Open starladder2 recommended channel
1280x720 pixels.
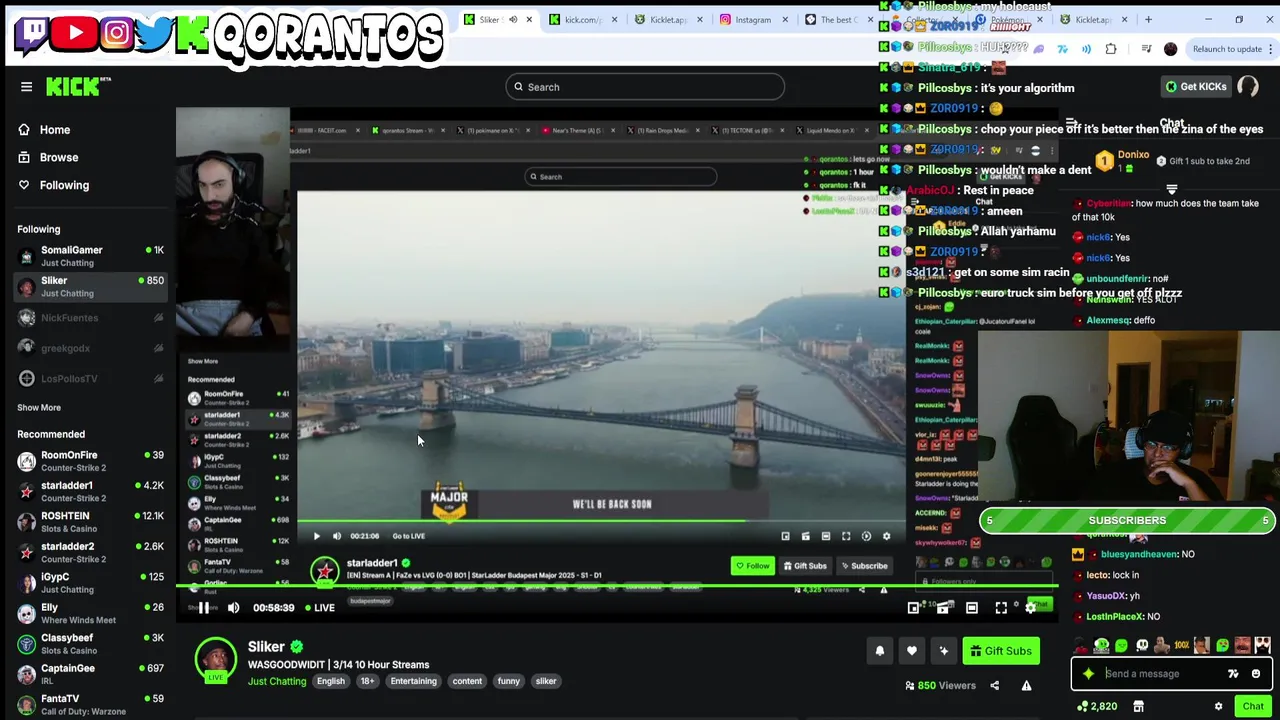pyautogui.click(x=90, y=552)
